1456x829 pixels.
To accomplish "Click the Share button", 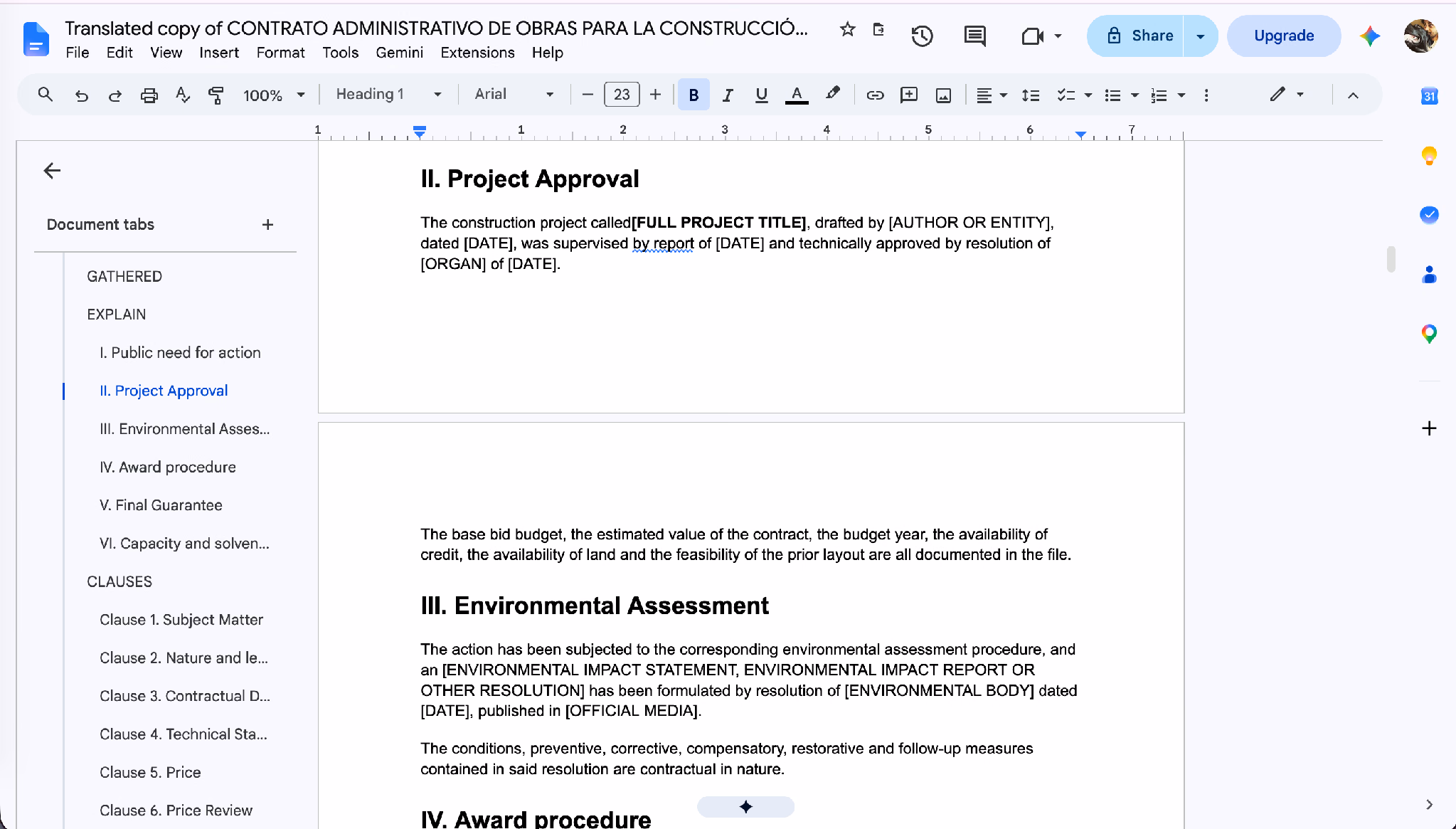I will click(1136, 36).
